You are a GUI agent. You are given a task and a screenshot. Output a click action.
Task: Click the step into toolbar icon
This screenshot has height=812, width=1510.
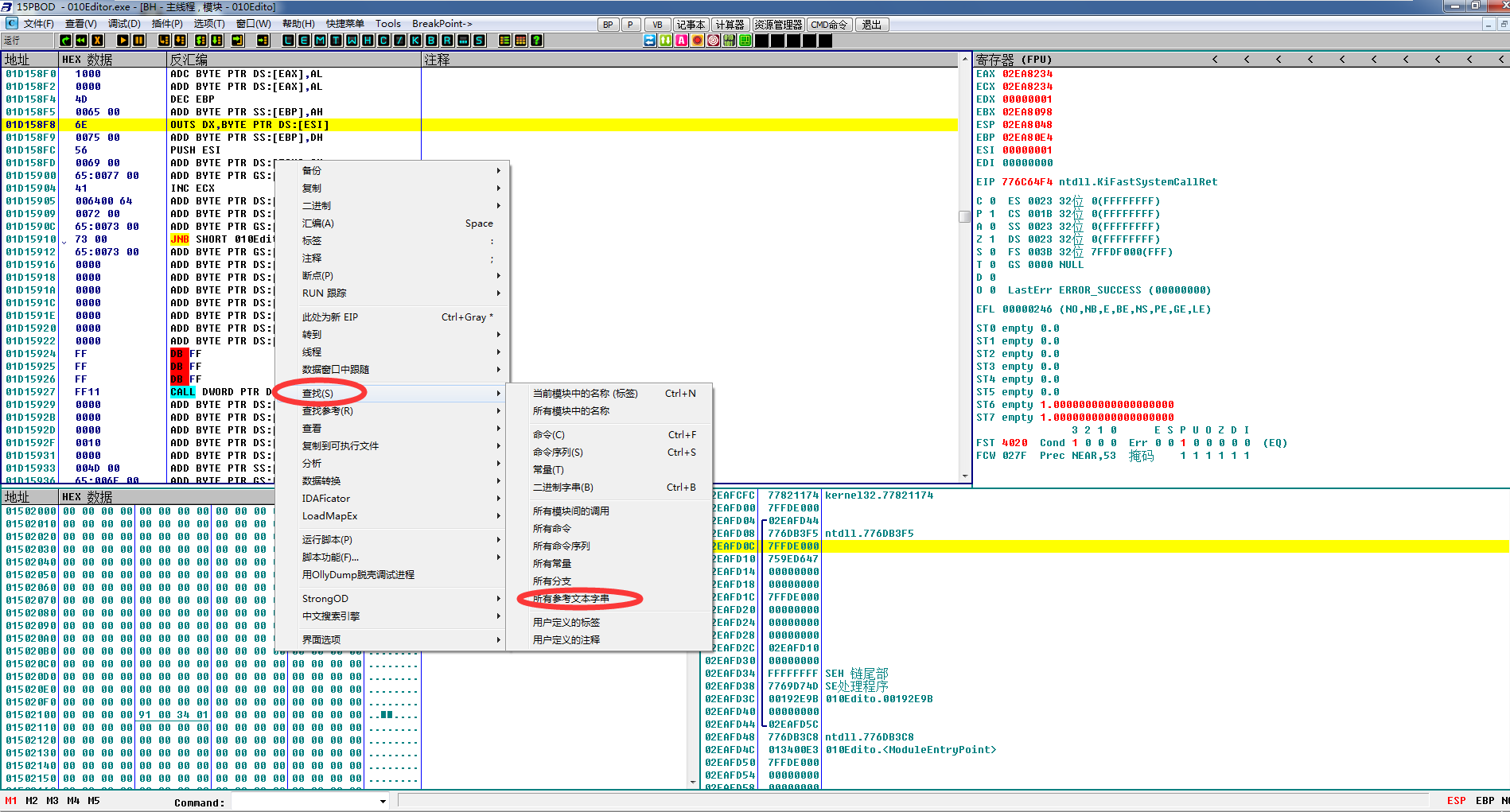click(164, 40)
